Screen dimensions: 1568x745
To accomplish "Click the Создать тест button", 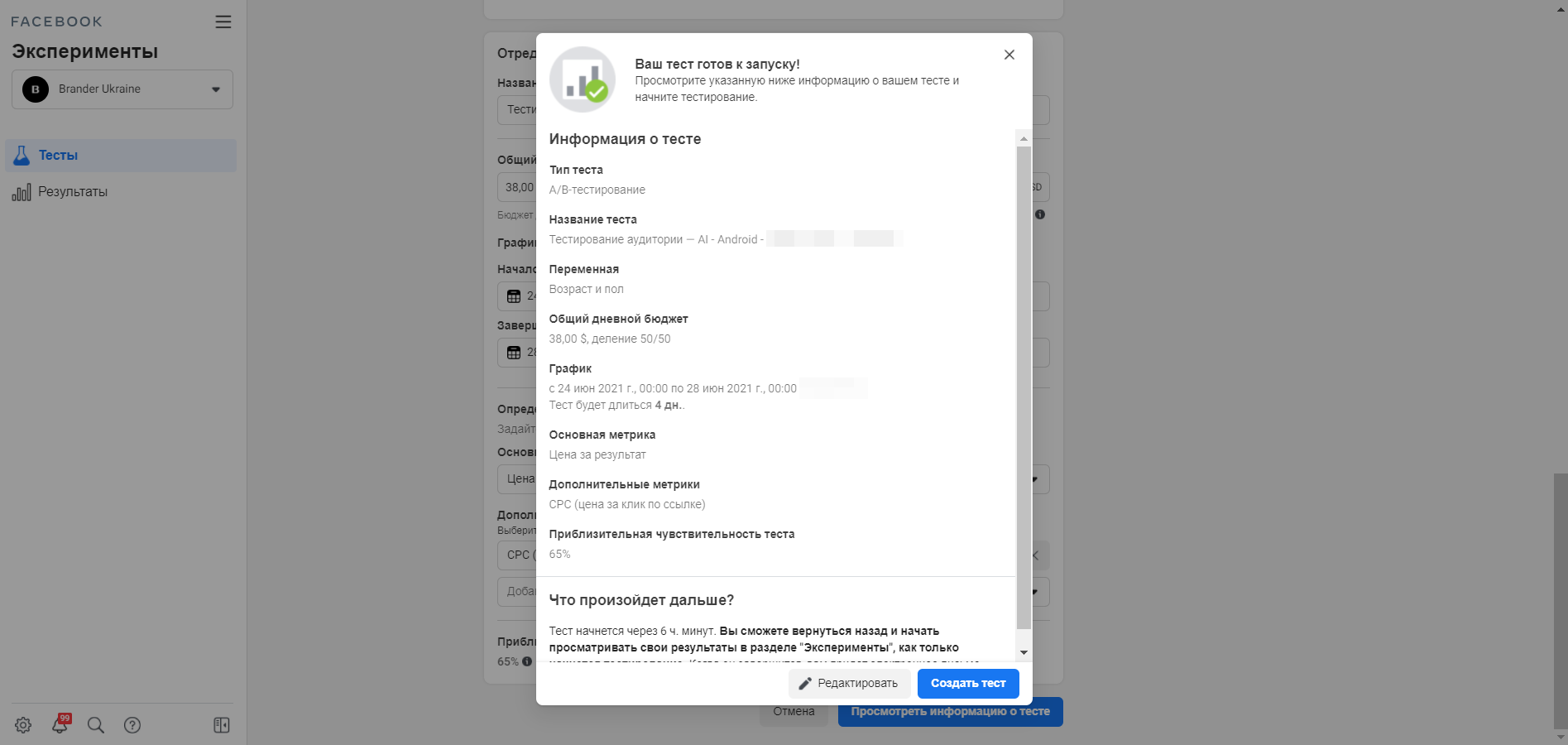I will click(967, 684).
